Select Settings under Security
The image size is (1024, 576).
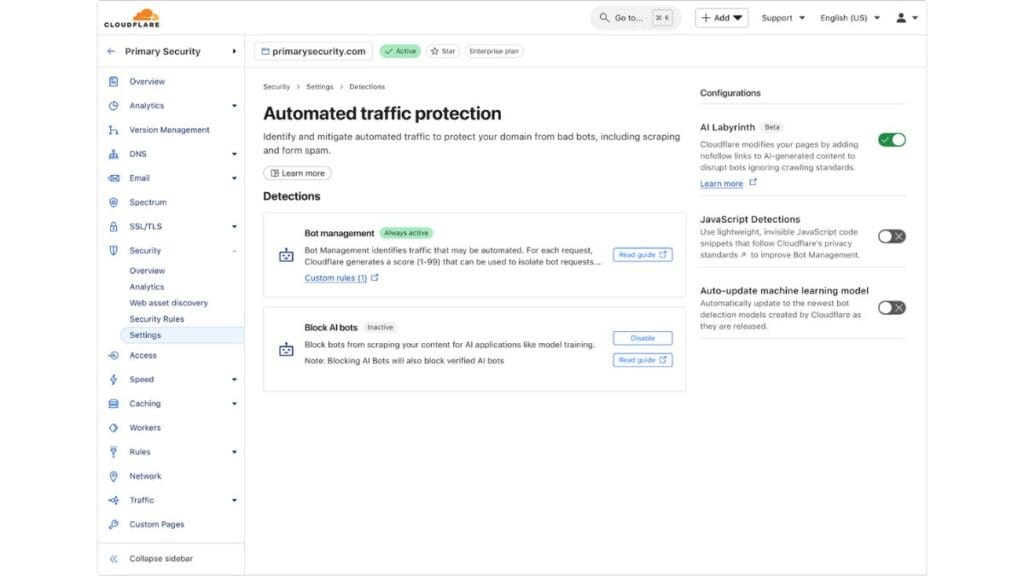(182, 335)
